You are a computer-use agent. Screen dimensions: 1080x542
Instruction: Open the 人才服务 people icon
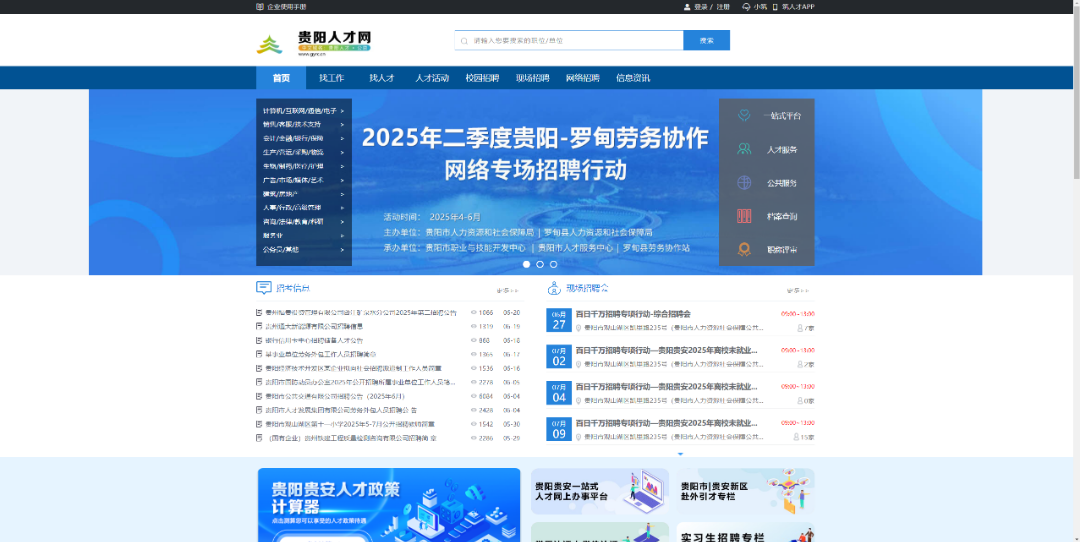click(x=744, y=149)
